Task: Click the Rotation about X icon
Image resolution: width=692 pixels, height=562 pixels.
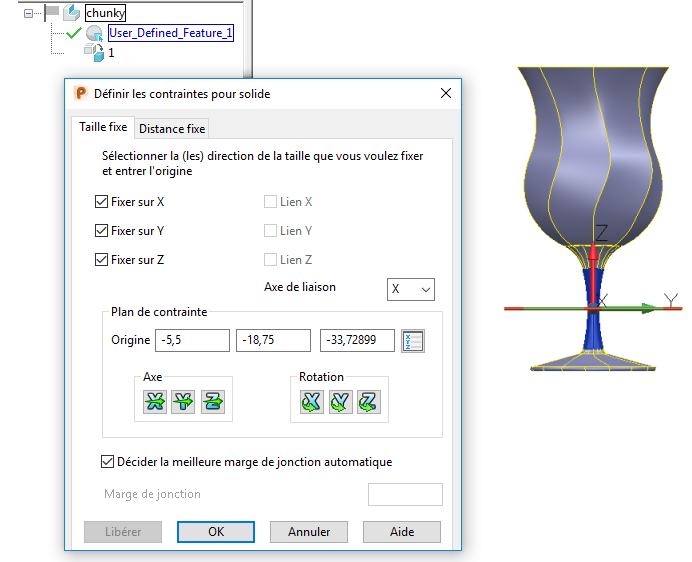Action: [x=312, y=402]
